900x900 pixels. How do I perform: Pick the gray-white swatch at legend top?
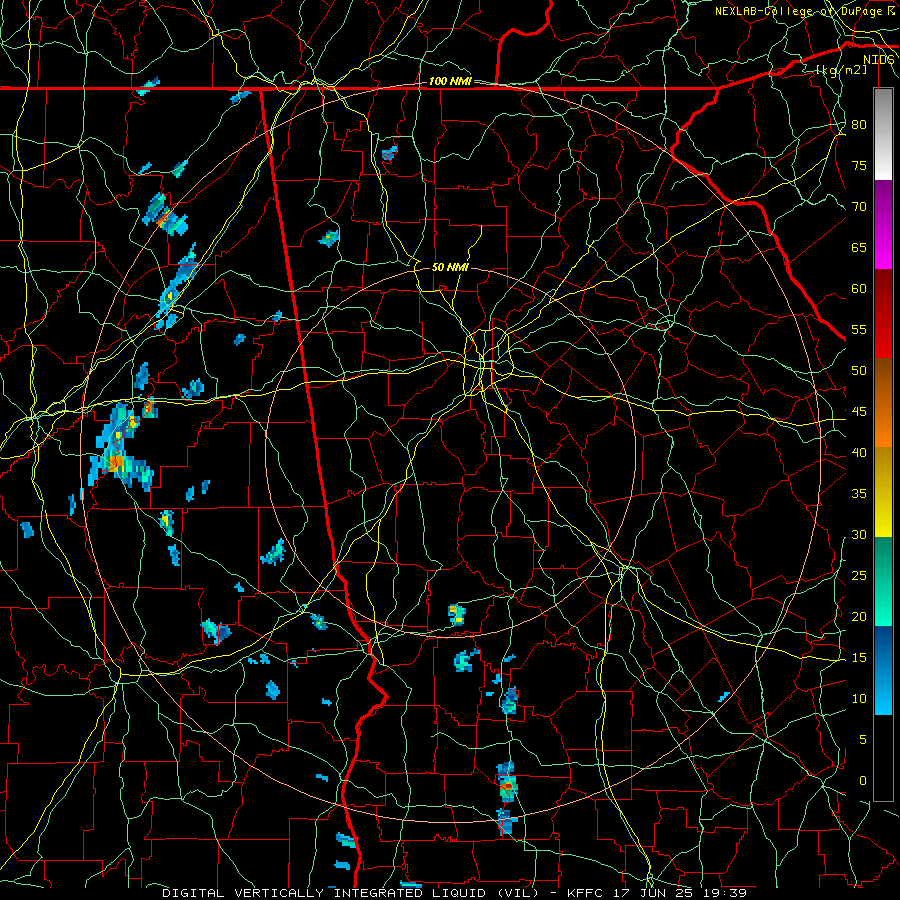click(883, 134)
